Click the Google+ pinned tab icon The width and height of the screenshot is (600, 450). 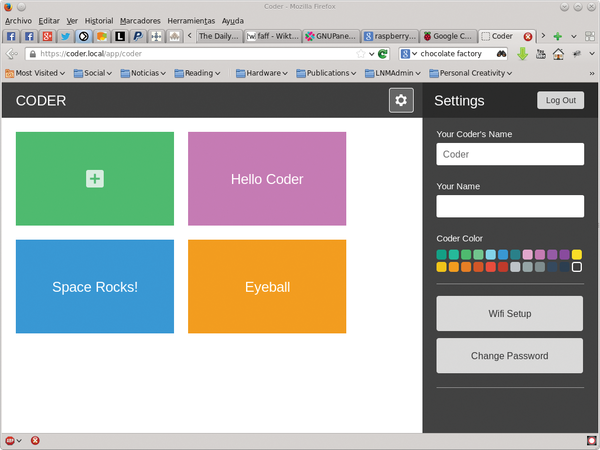47,36
